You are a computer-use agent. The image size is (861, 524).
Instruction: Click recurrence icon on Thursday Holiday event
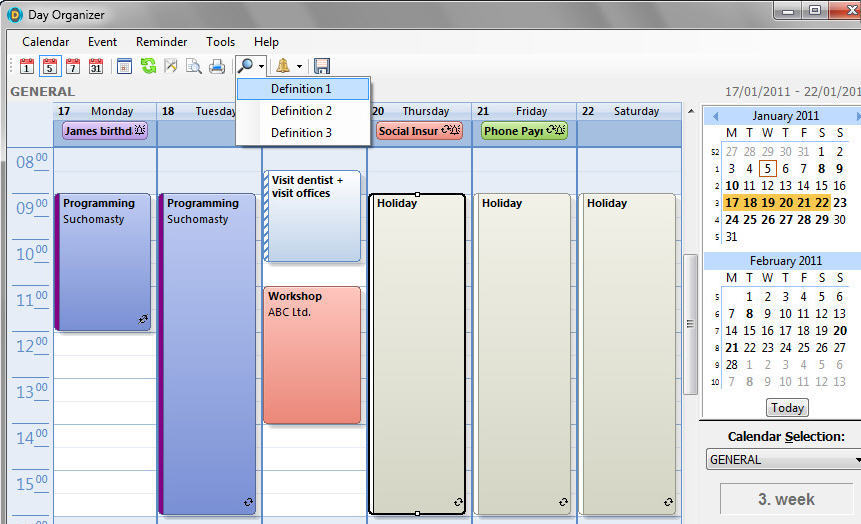[x=458, y=502]
